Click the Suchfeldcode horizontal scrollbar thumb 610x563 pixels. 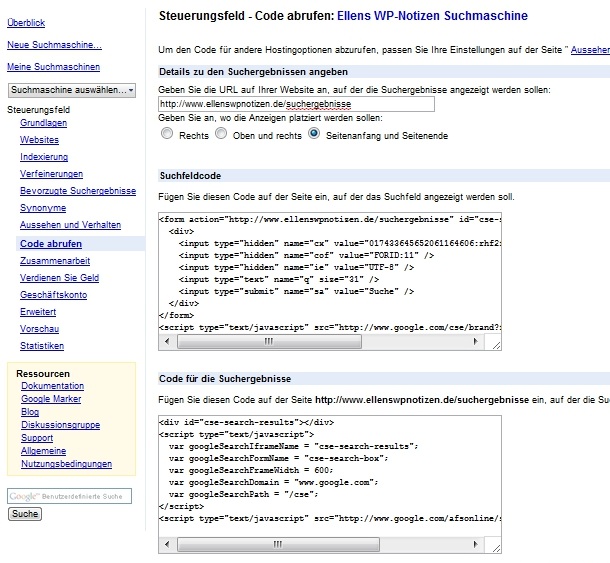click(269, 342)
